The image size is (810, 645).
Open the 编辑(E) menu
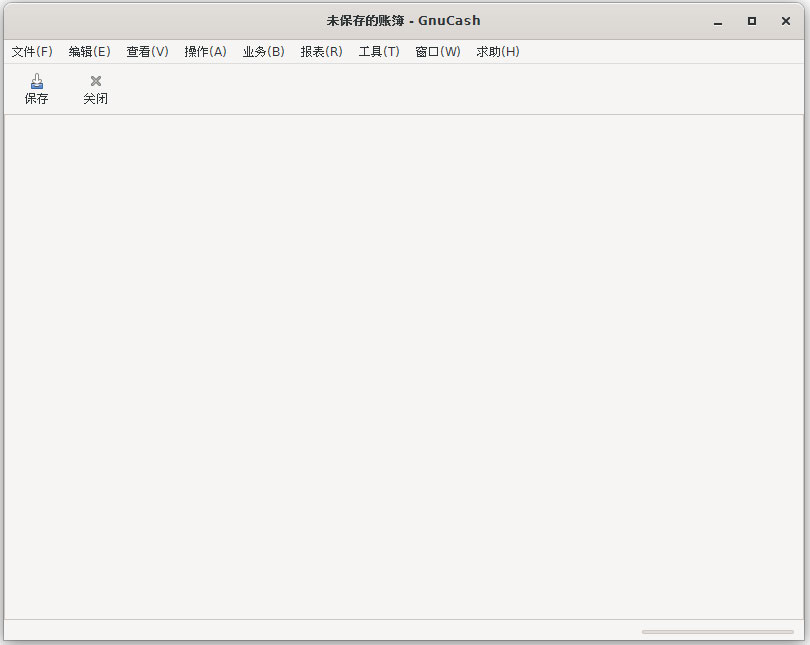coord(89,52)
